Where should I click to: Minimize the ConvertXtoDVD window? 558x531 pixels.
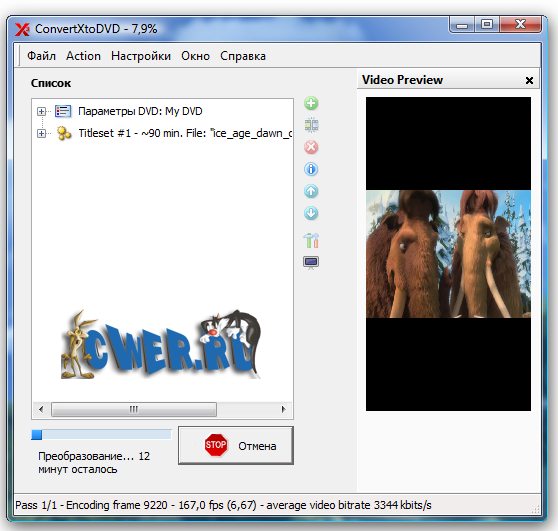tap(462, 25)
